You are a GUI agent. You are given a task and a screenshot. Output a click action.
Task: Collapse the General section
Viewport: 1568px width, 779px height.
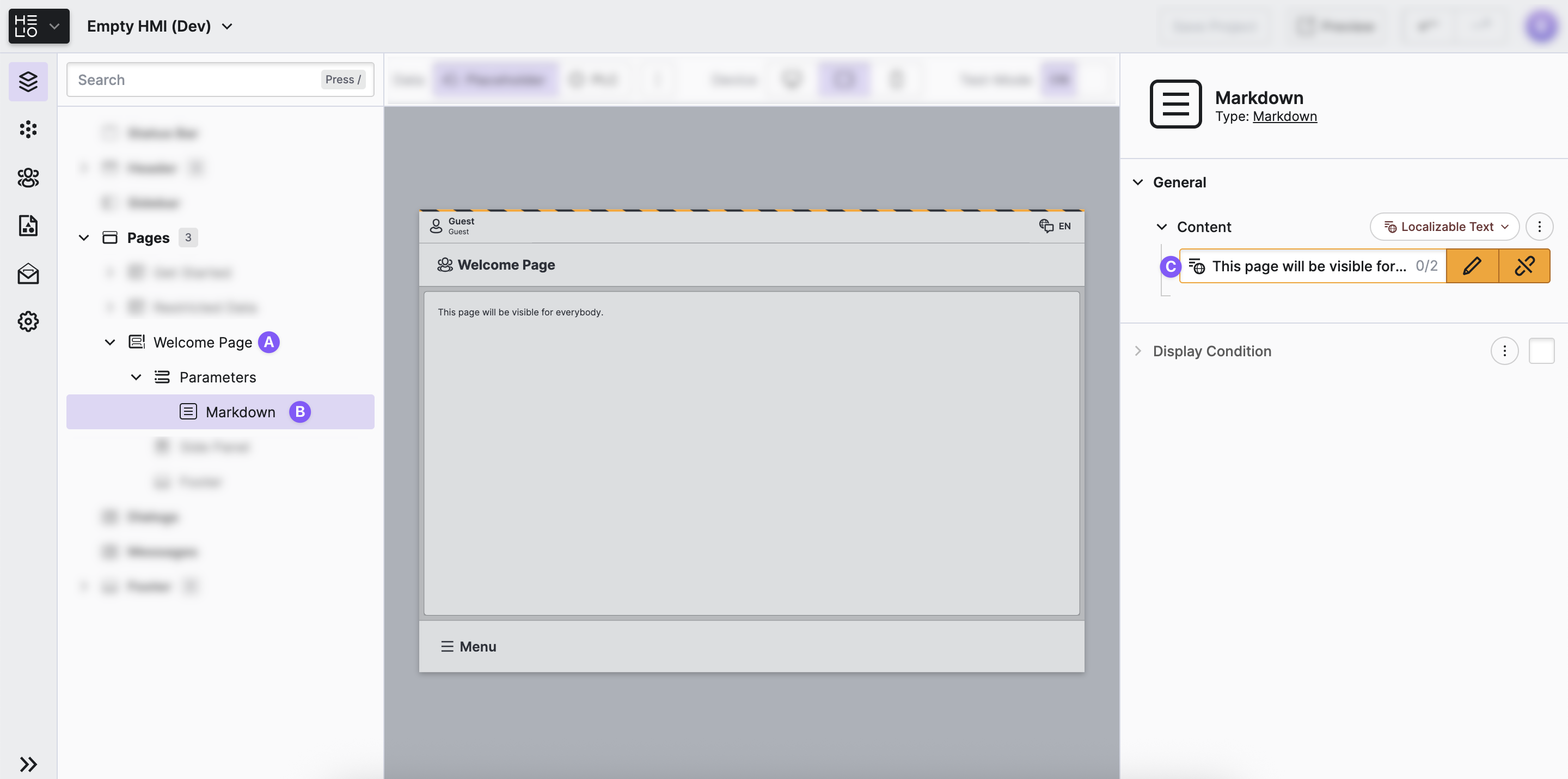pyautogui.click(x=1138, y=182)
